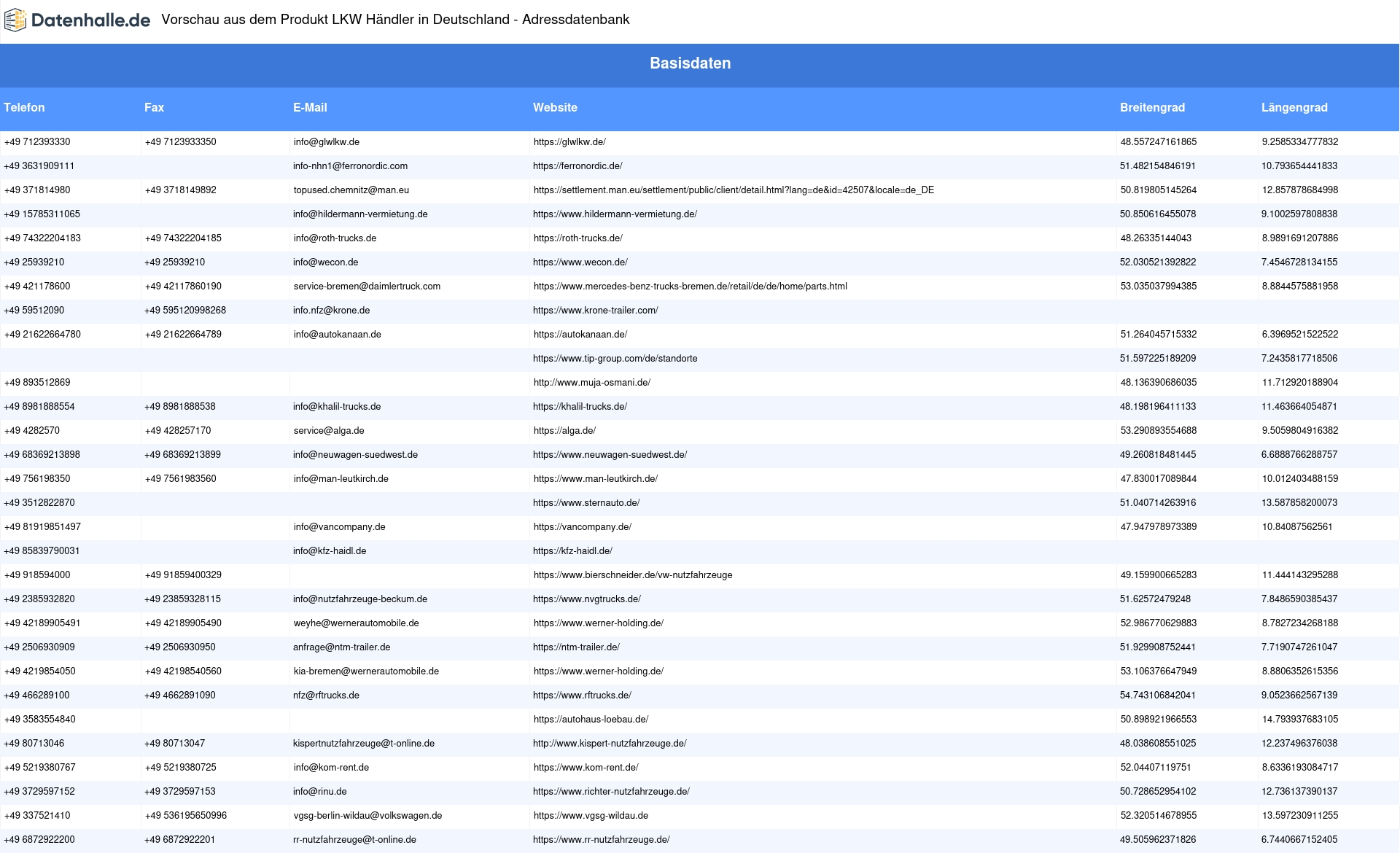Viewport: 1400px width, 853px height.
Task: Click the Breitengrad column header
Action: (x=1152, y=107)
